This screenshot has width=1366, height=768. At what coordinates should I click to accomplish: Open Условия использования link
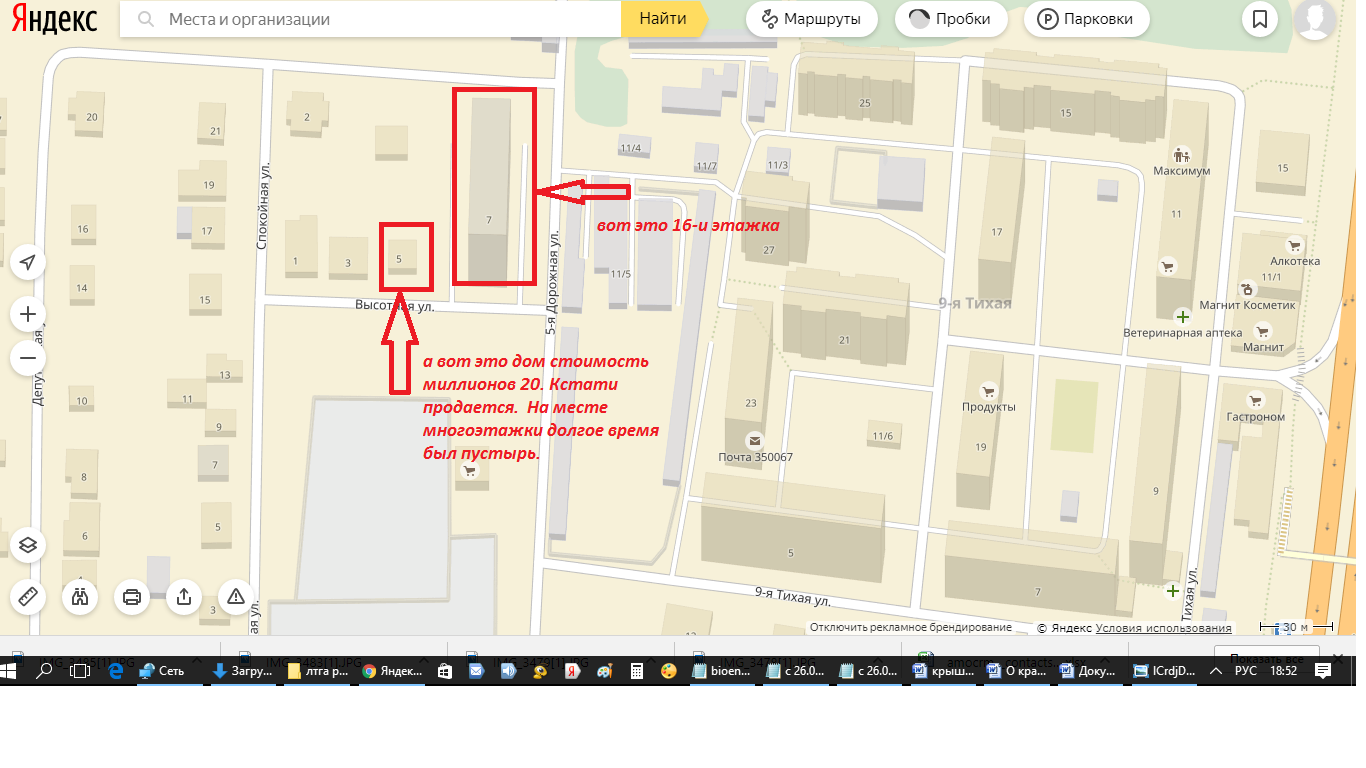1163,628
